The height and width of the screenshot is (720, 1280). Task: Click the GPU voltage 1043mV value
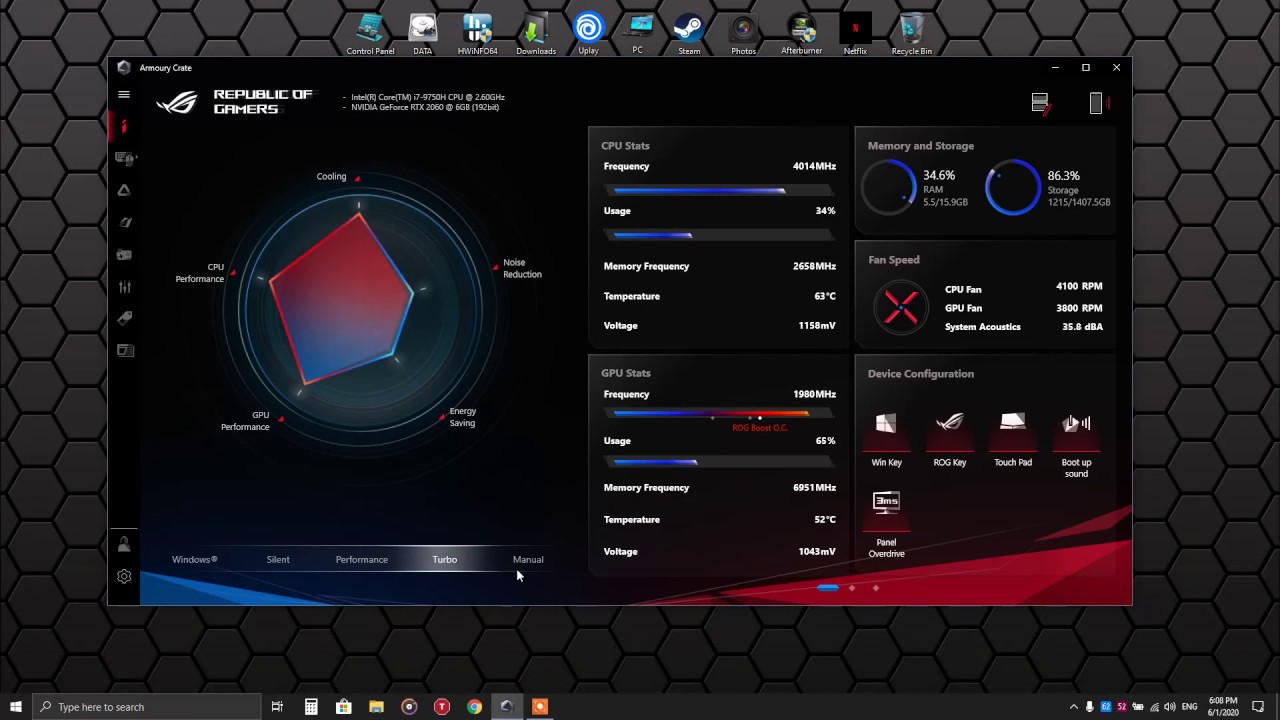point(817,551)
